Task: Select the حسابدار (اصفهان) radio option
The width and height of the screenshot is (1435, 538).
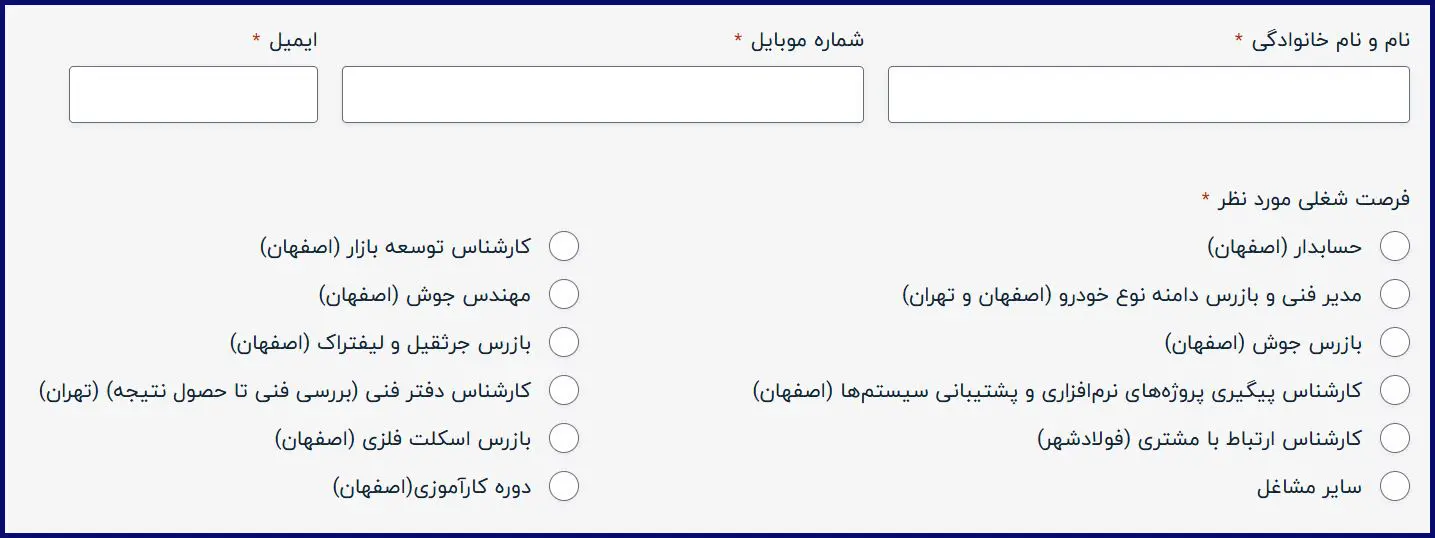Action: (x=1394, y=246)
